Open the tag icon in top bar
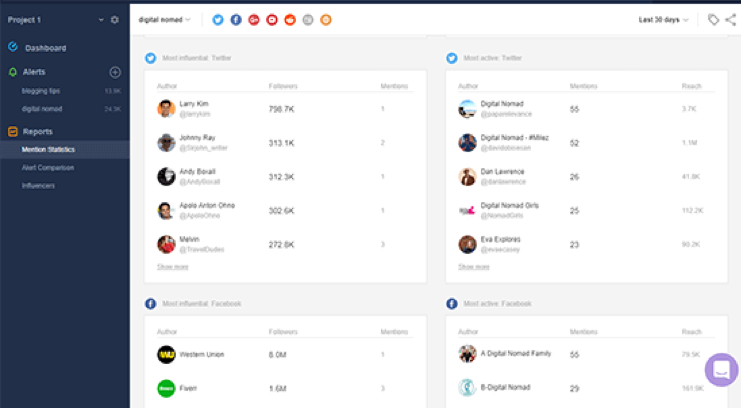This screenshot has width=741, height=408. tap(713, 20)
